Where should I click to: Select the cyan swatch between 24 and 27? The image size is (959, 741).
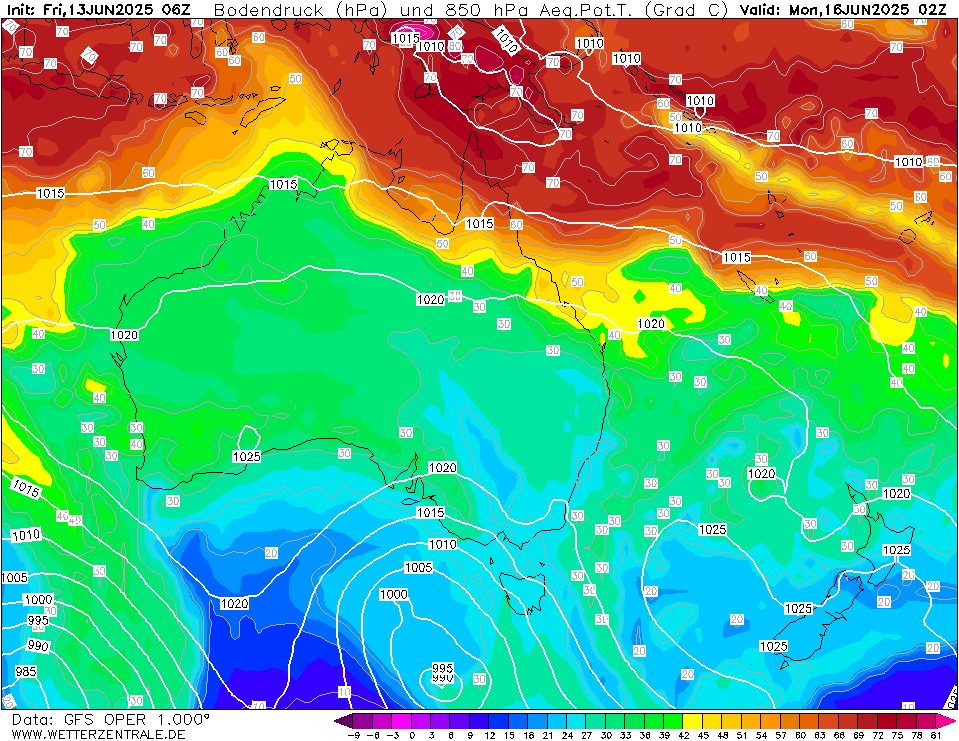576,721
